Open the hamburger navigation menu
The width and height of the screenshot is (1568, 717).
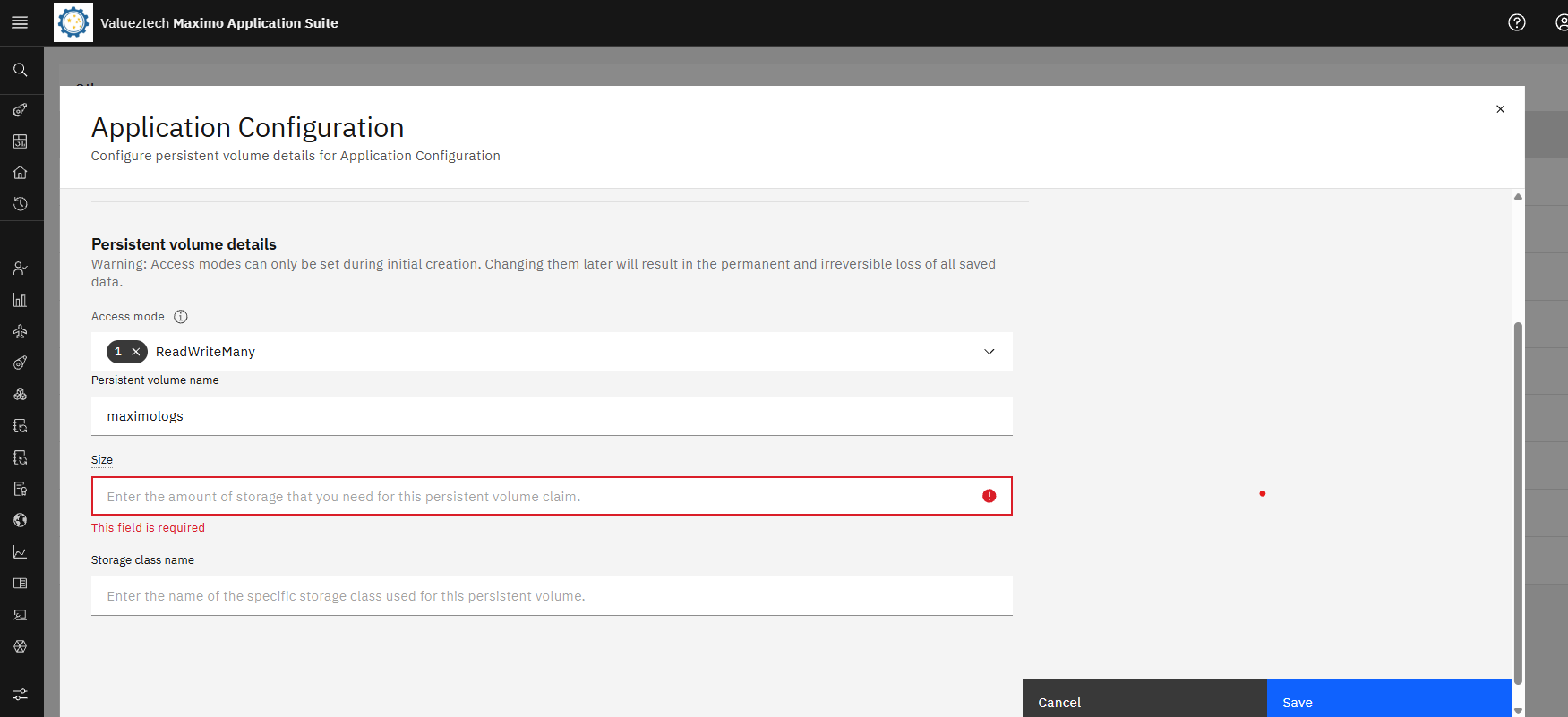click(20, 22)
